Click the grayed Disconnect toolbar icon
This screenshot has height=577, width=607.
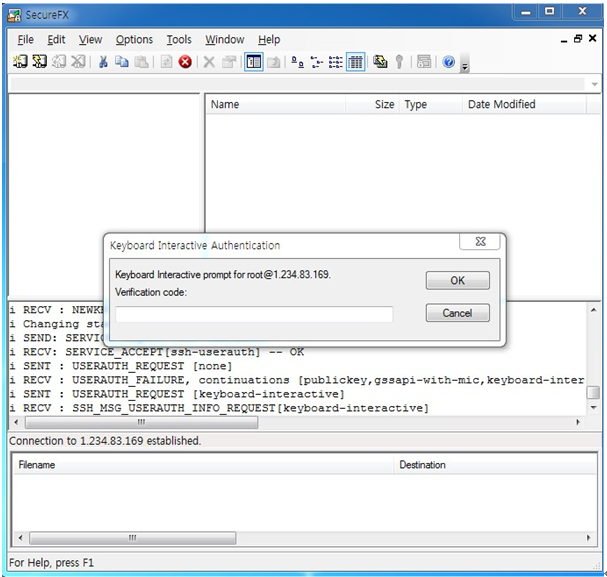click(78, 62)
